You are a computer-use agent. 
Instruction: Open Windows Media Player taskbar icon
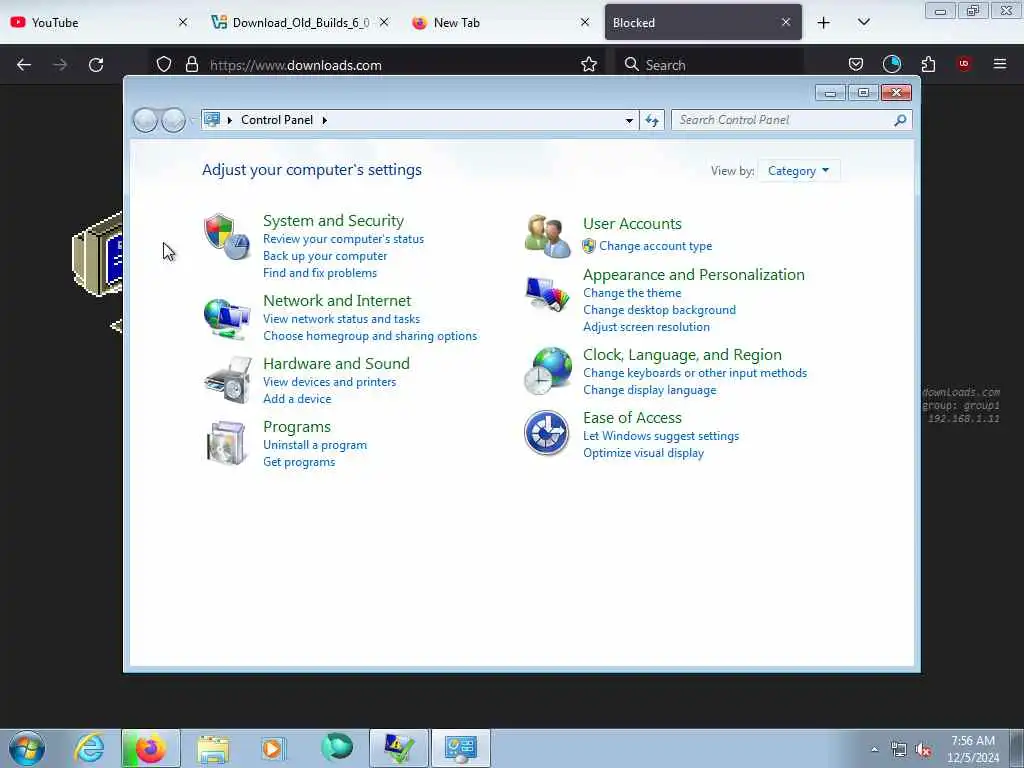click(273, 749)
